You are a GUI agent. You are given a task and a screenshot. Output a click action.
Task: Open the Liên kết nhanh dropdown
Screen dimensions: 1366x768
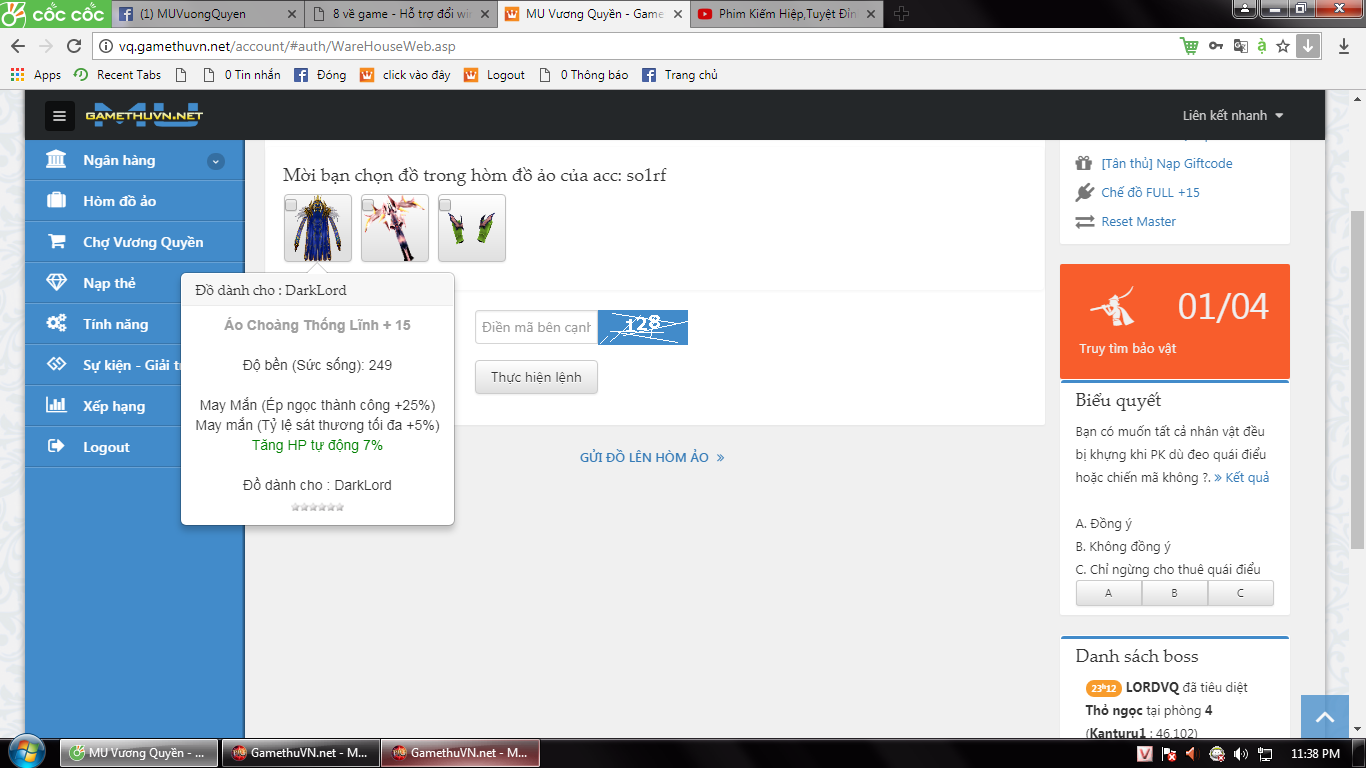[1232, 116]
